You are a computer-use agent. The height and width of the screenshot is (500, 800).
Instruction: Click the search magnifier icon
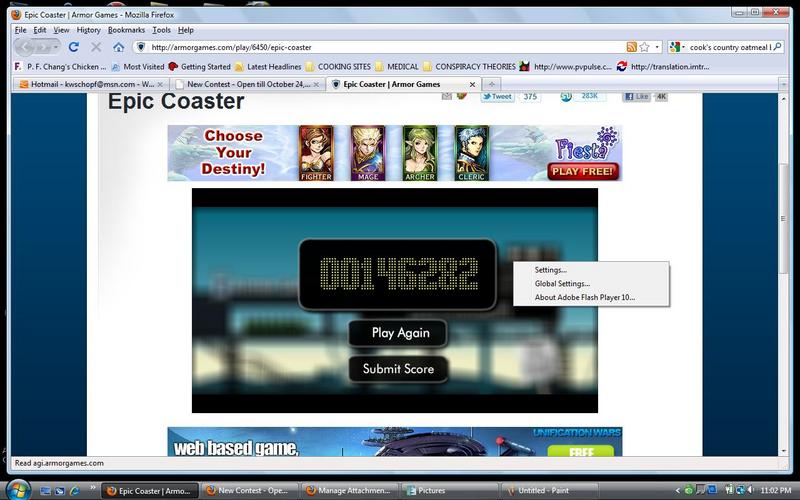778,47
